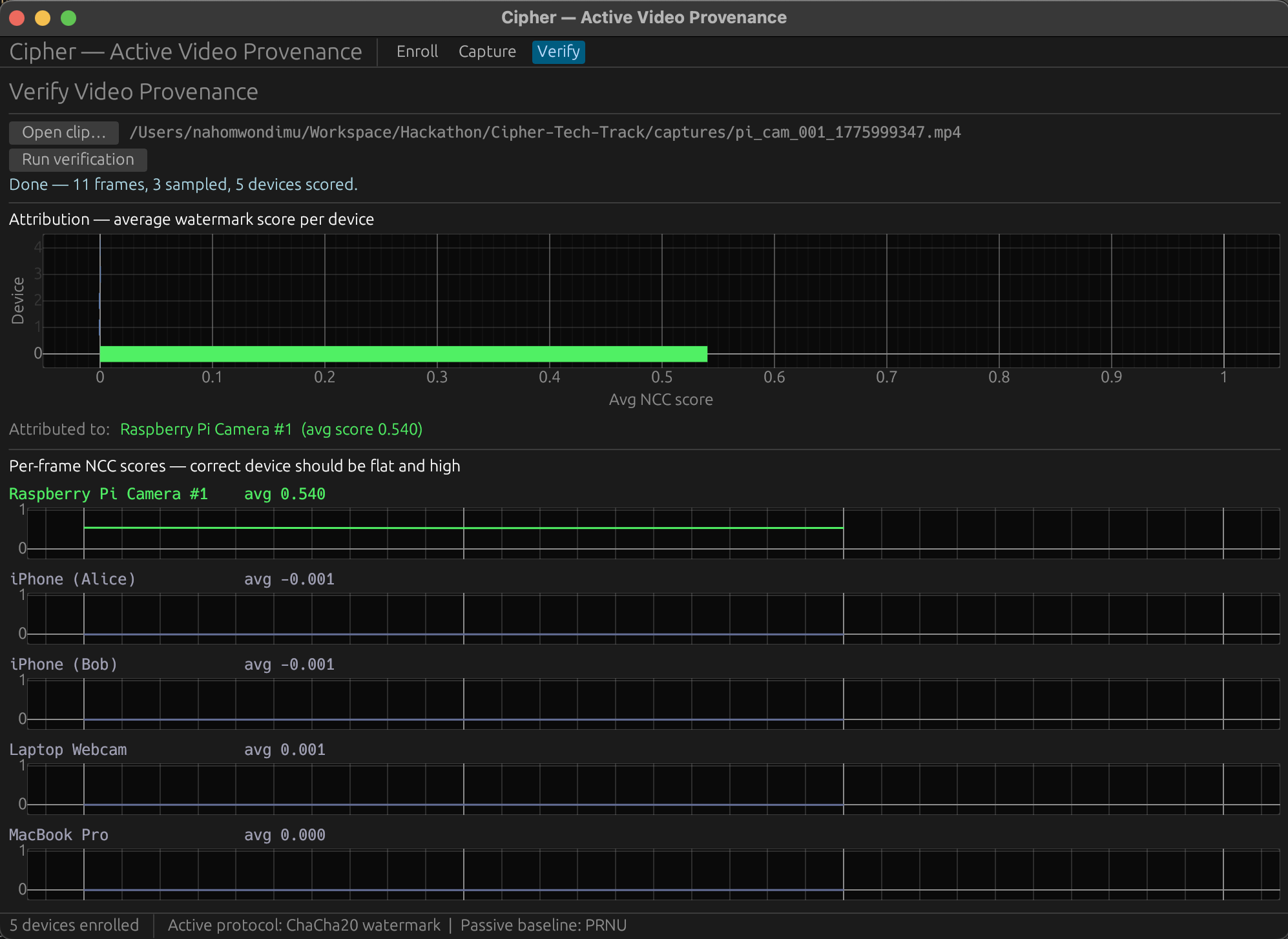Click the green macOS zoom window button
The width and height of the screenshot is (1288, 939).
[68, 18]
